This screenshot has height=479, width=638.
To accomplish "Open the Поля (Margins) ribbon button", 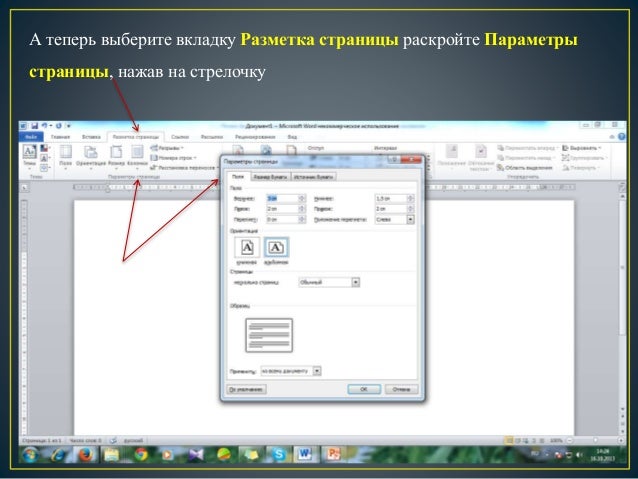I will coord(66,156).
